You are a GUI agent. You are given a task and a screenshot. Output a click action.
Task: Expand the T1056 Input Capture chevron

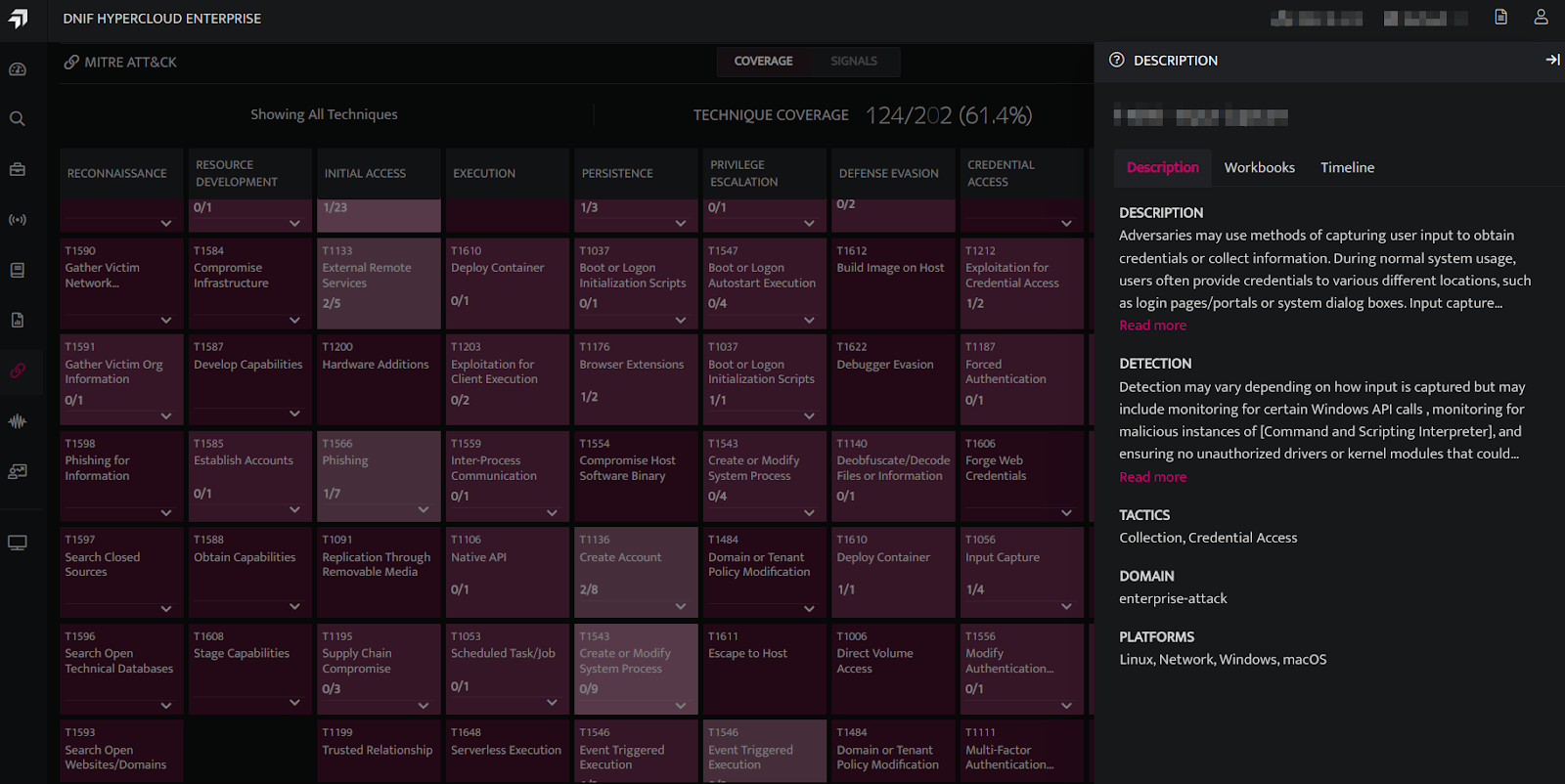[1066, 606]
